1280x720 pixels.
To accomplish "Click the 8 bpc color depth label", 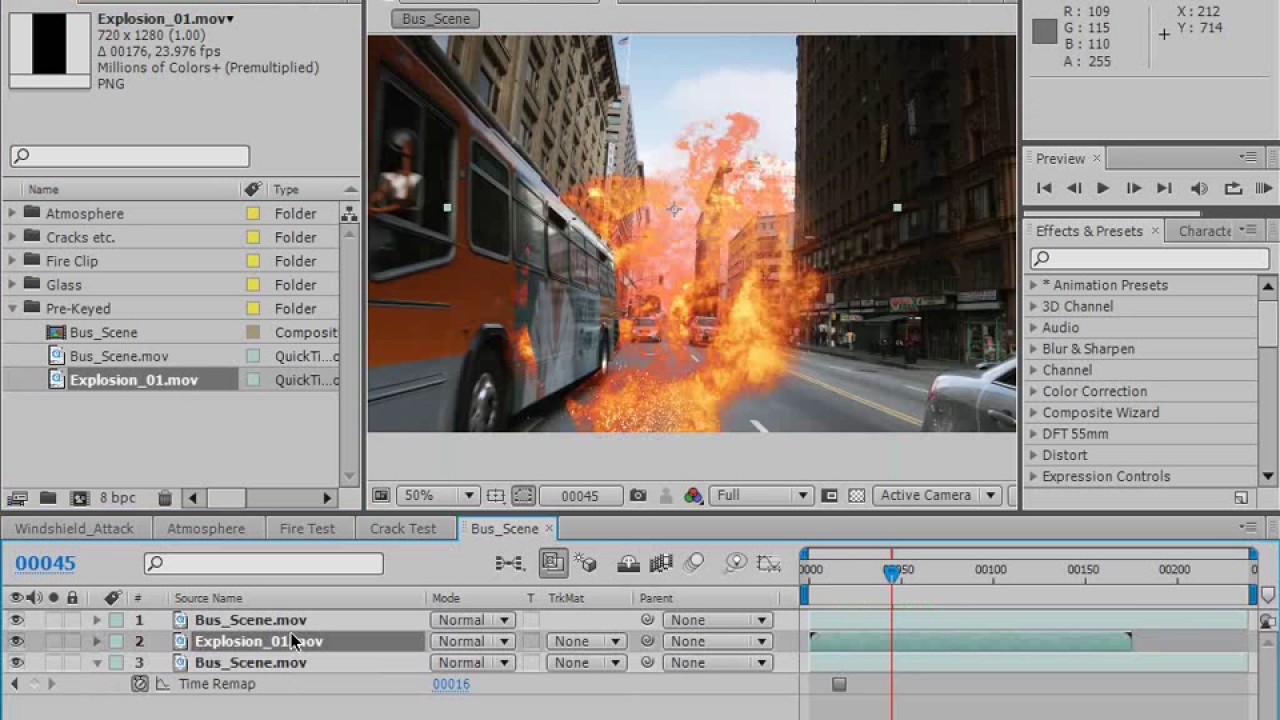I will coord(117,498).
